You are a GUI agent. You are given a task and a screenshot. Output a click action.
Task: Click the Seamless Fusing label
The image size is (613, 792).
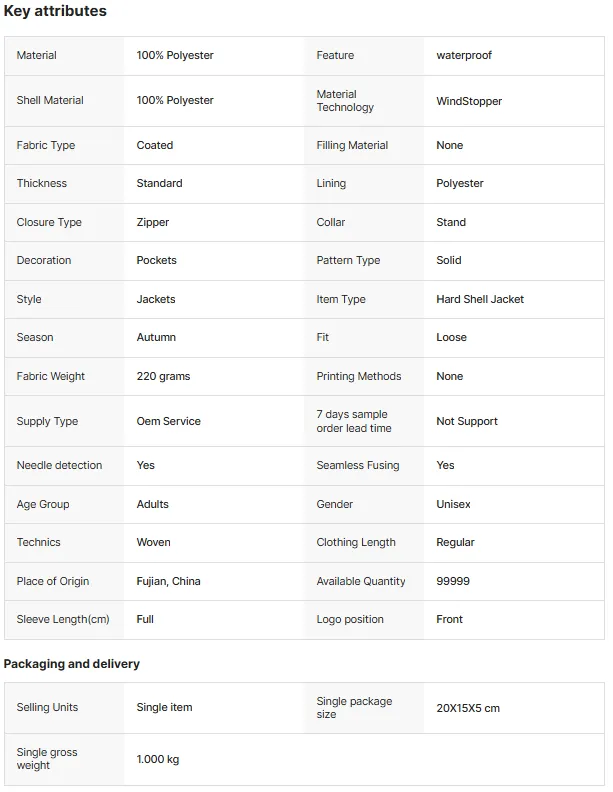pyautogui.click(x=357, y=465)
